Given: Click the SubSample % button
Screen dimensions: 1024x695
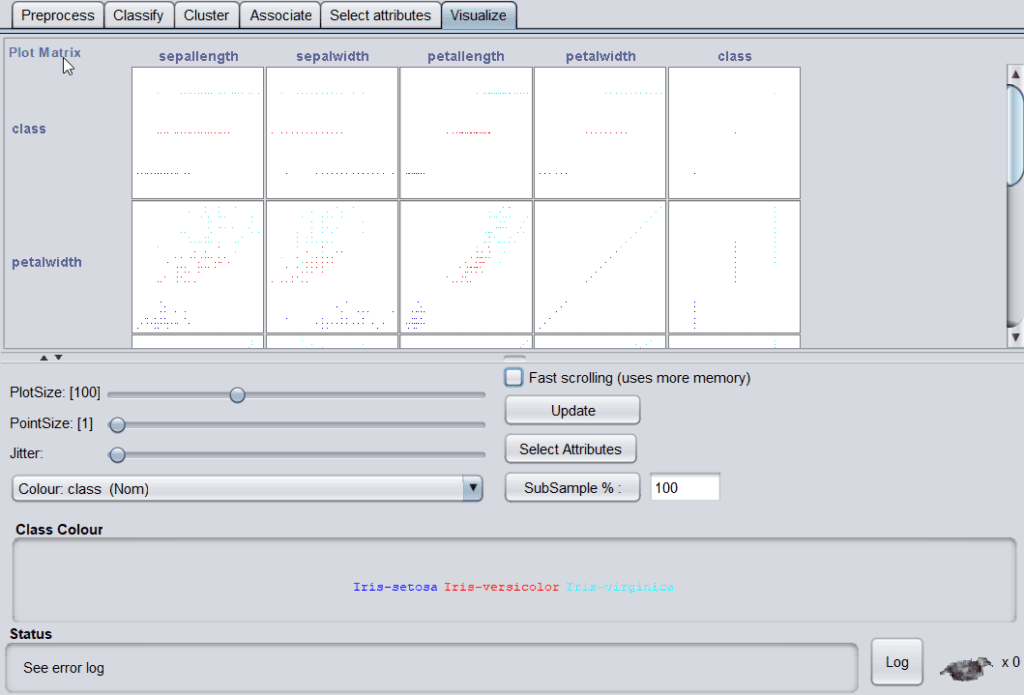Looking at the screenshot, I should (572, 488).
